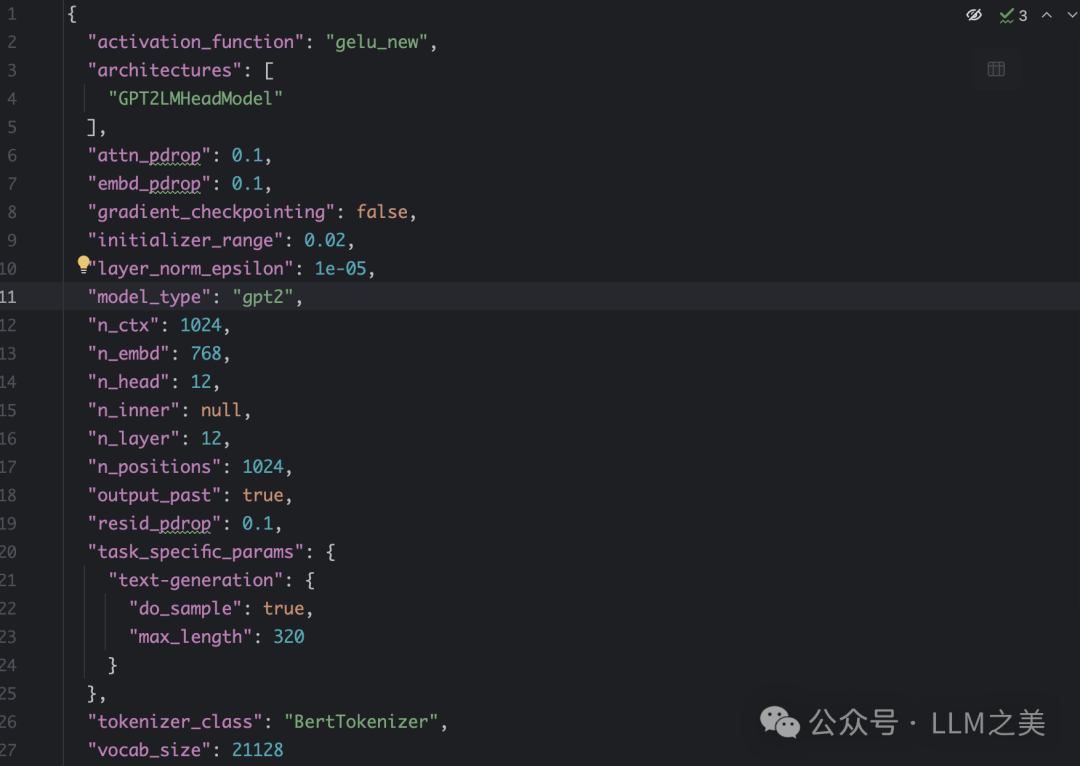
Task: Click the table view icon
Action: pos(996,69)
